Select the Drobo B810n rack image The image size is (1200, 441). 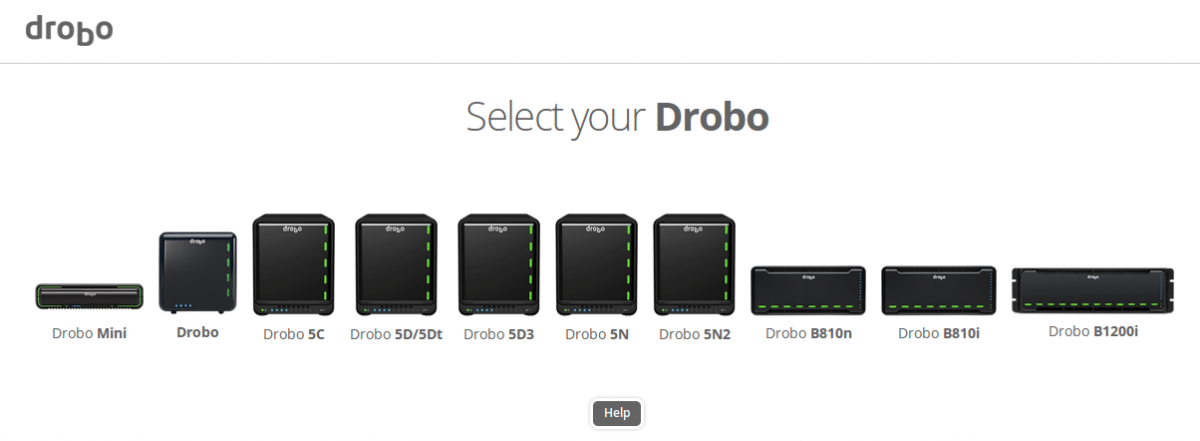[808, 291]
